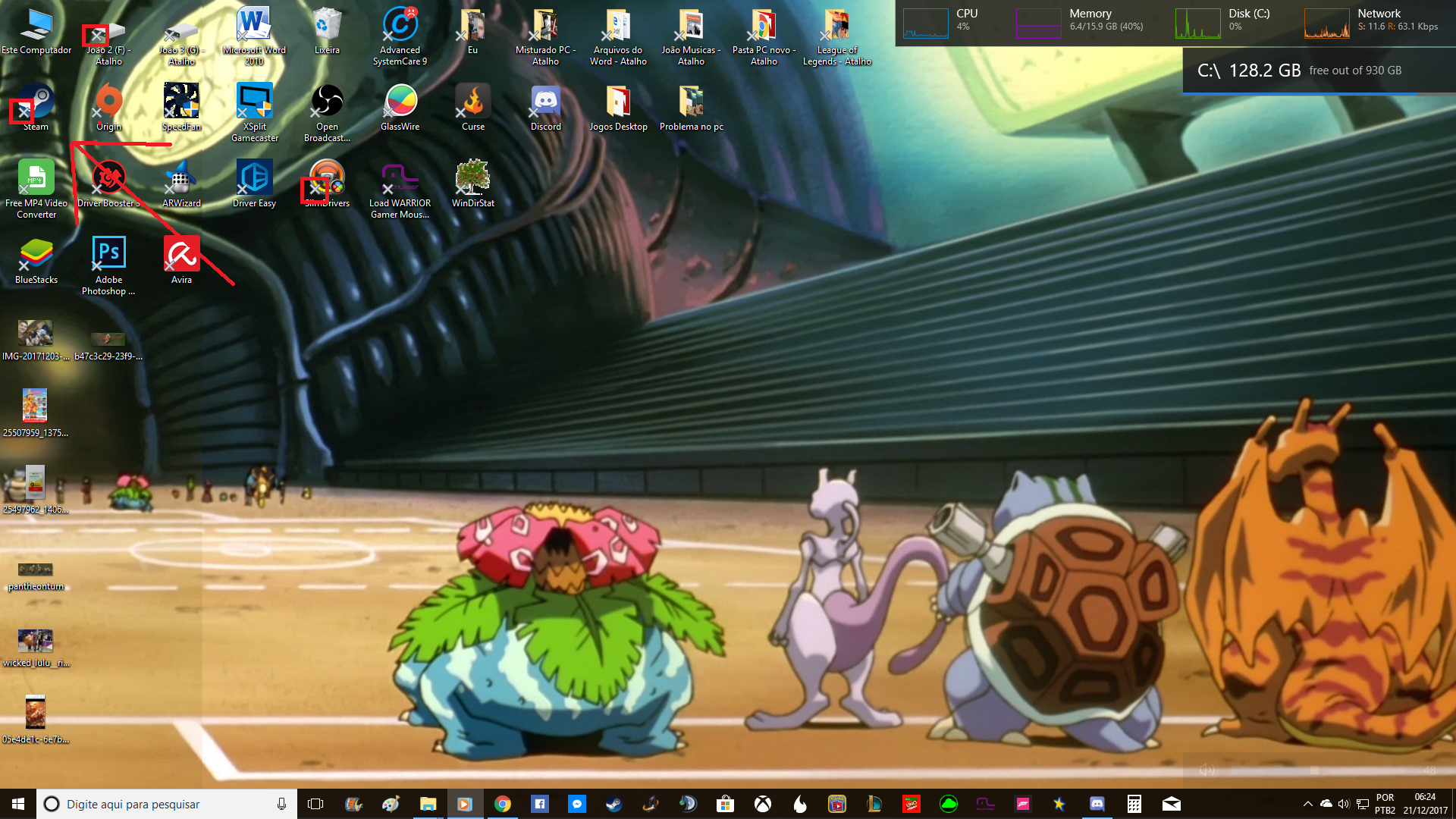The image size is (1456, 819).
Task: Open the SpeedFan desktop shortcut
Action: [181, 108]
